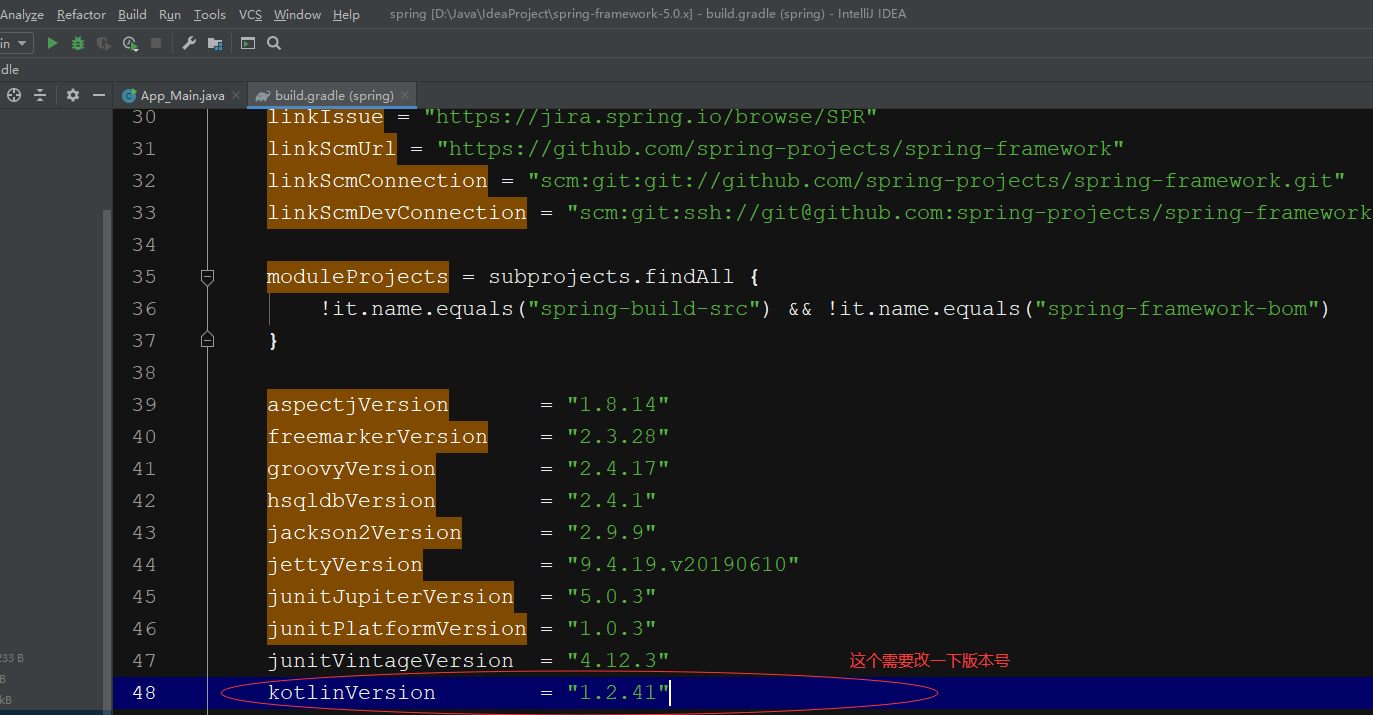Click subprojects.findAll on line 35
This screenshot has width=1373, height=715.
[611, 276]
